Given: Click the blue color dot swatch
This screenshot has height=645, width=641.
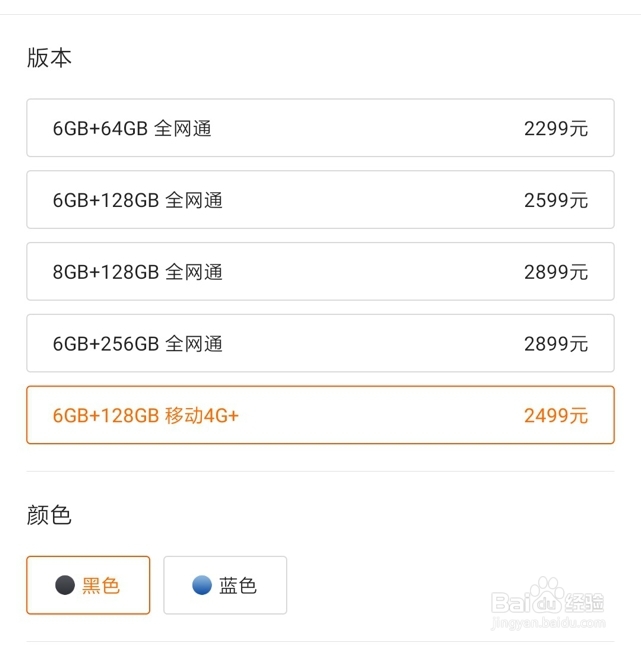Looking at the screenshot, I should [202, 585].
